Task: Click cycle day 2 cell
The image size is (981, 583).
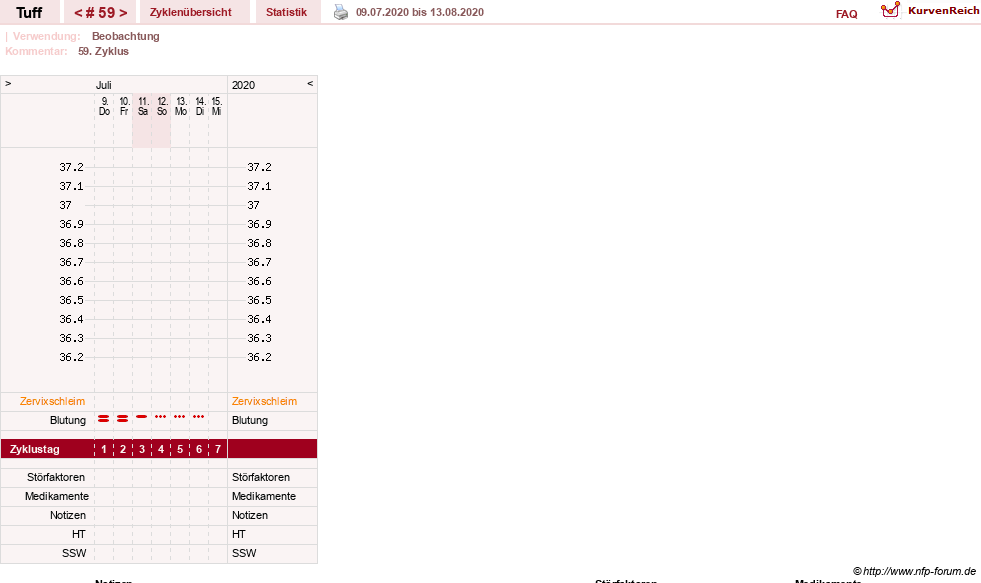Action: click(123, 449)
